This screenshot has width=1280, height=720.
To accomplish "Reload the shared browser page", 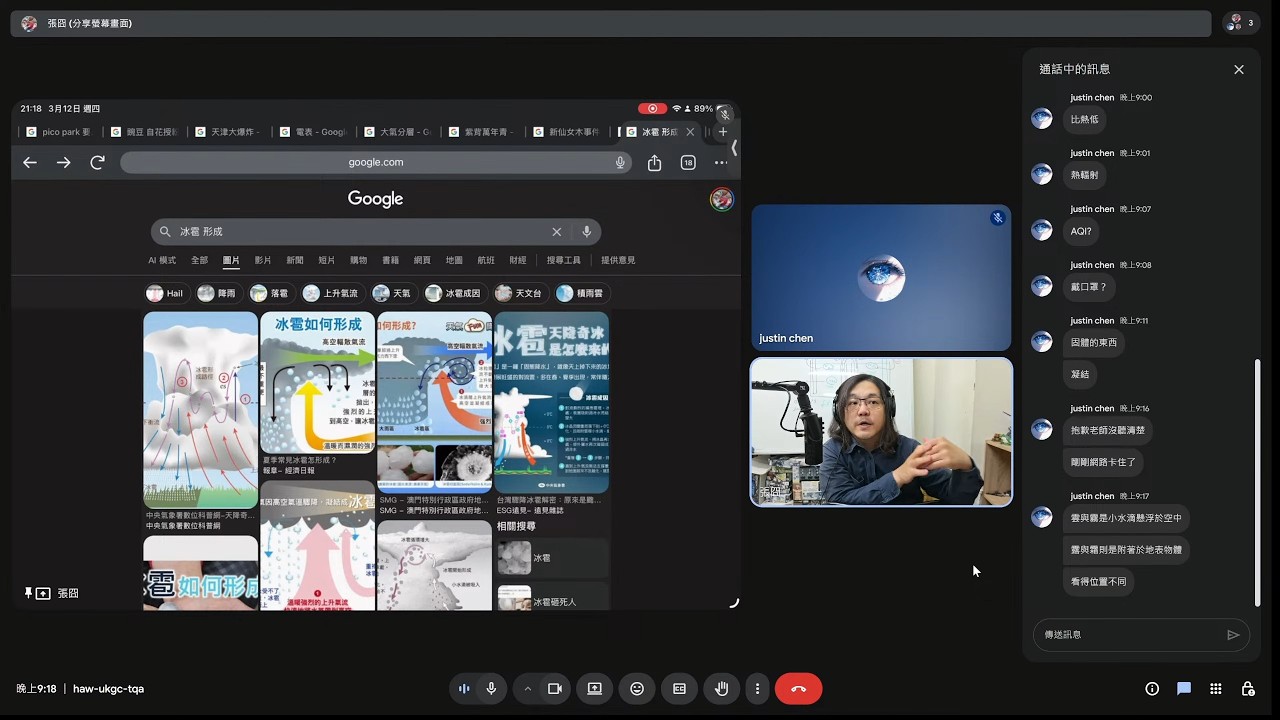I will (97, 162).
